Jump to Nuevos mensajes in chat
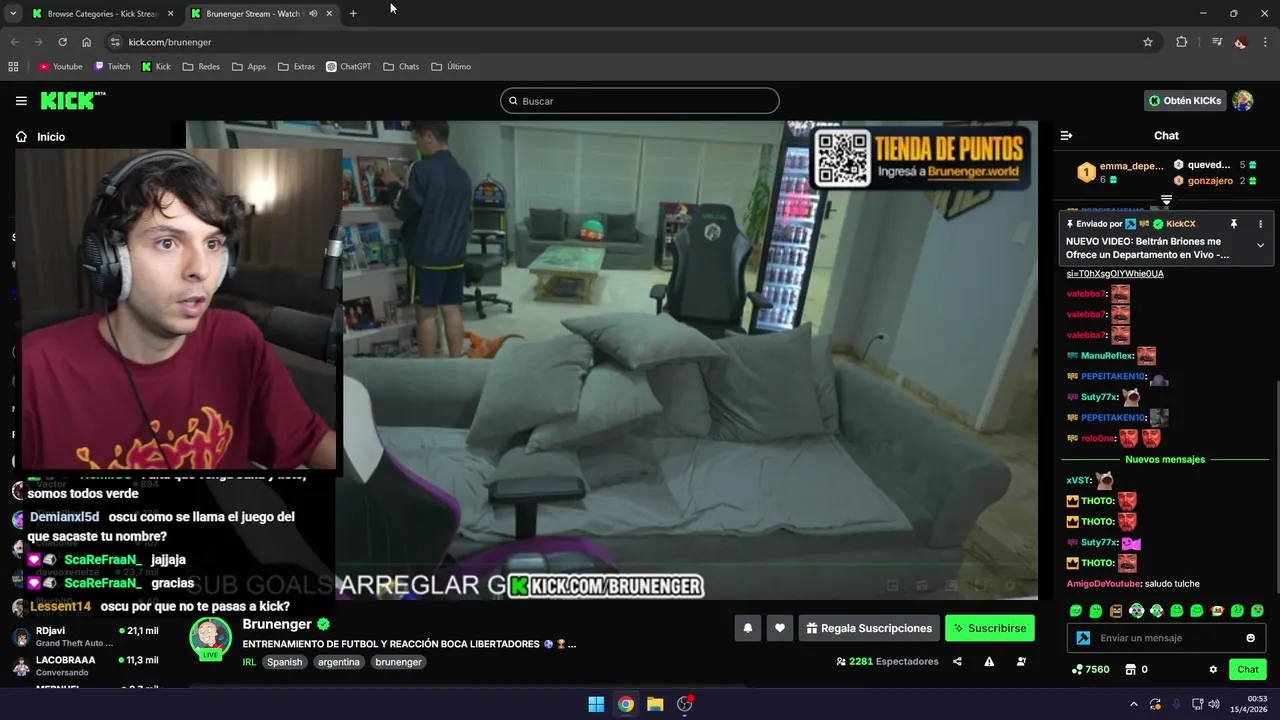The image size is (1280, 720). pos(1165,460)
